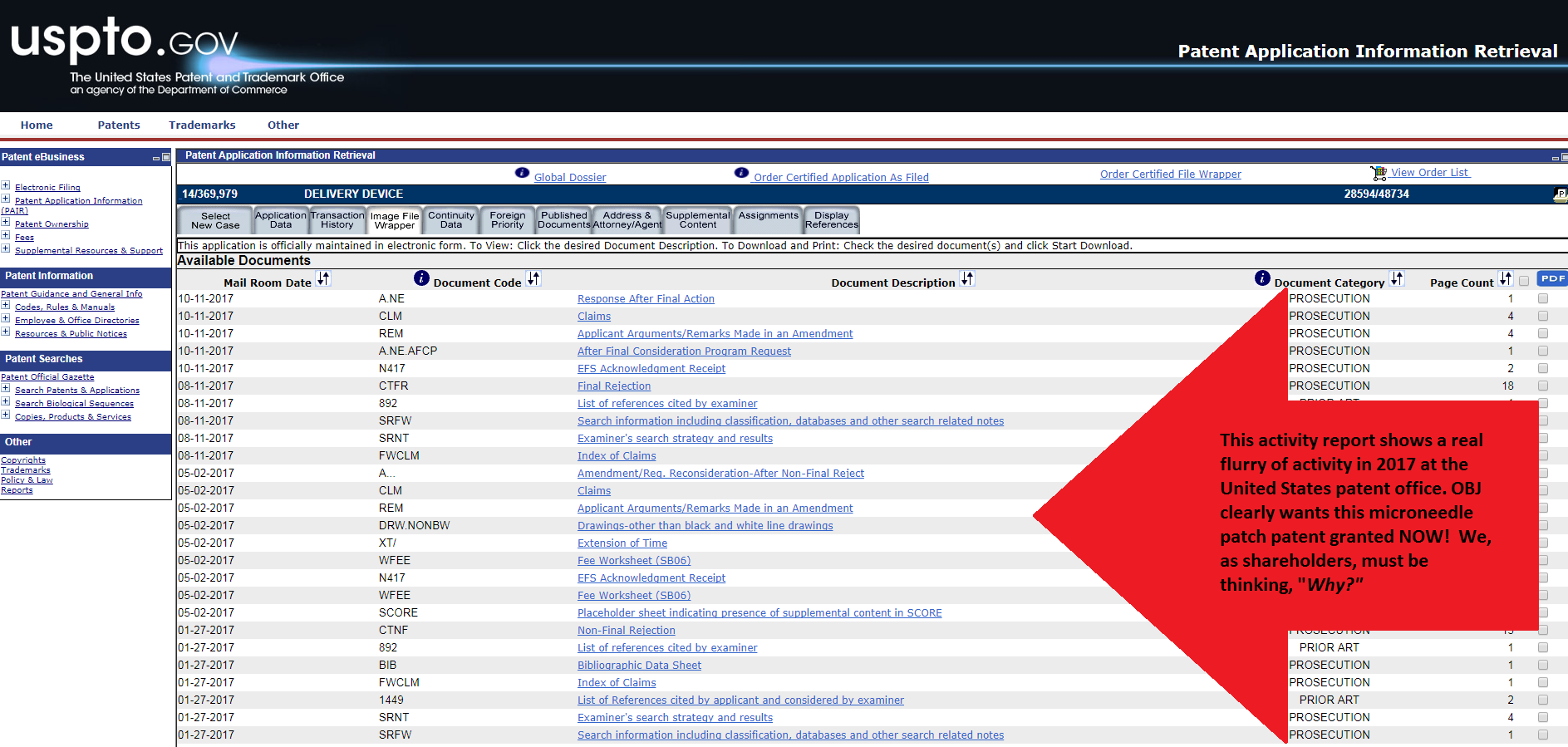The width and height of the screenshot is (1568, 747).
Task: Sort documents by Mail Room Date
Action: point(323,279)
